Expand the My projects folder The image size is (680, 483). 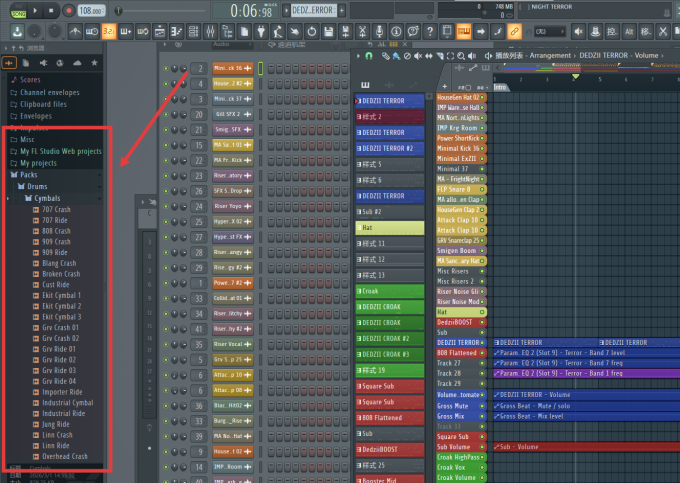(38, 163)
